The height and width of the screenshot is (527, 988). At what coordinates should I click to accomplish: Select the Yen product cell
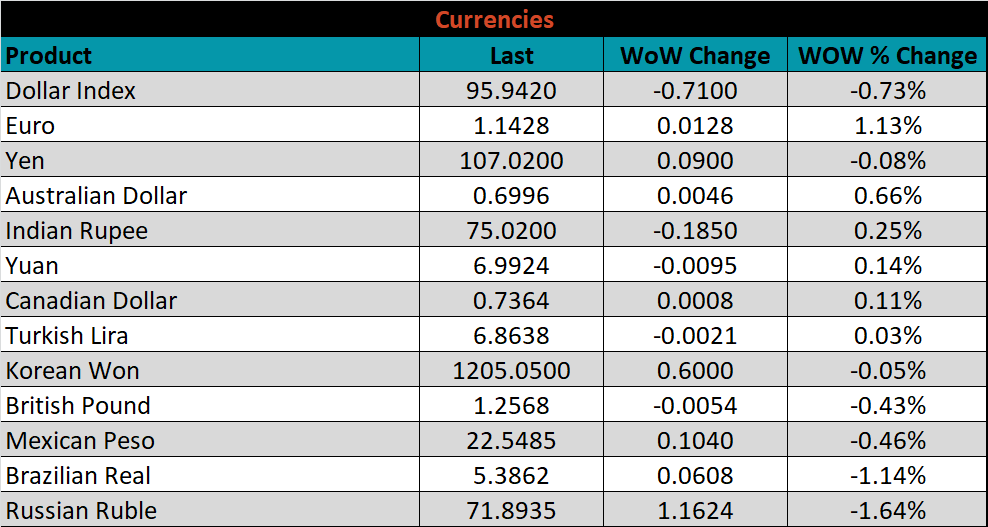point(25,161)
